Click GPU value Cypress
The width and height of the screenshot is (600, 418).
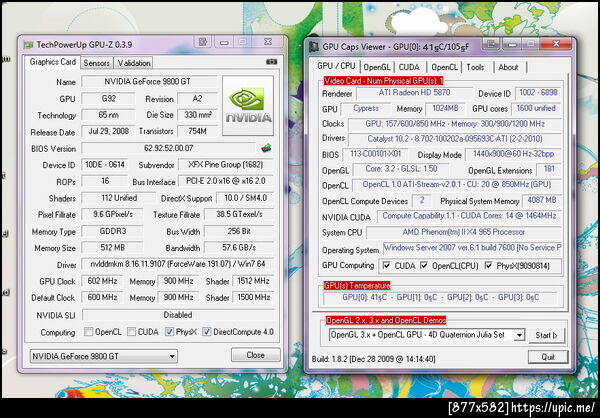pos(366,108)
